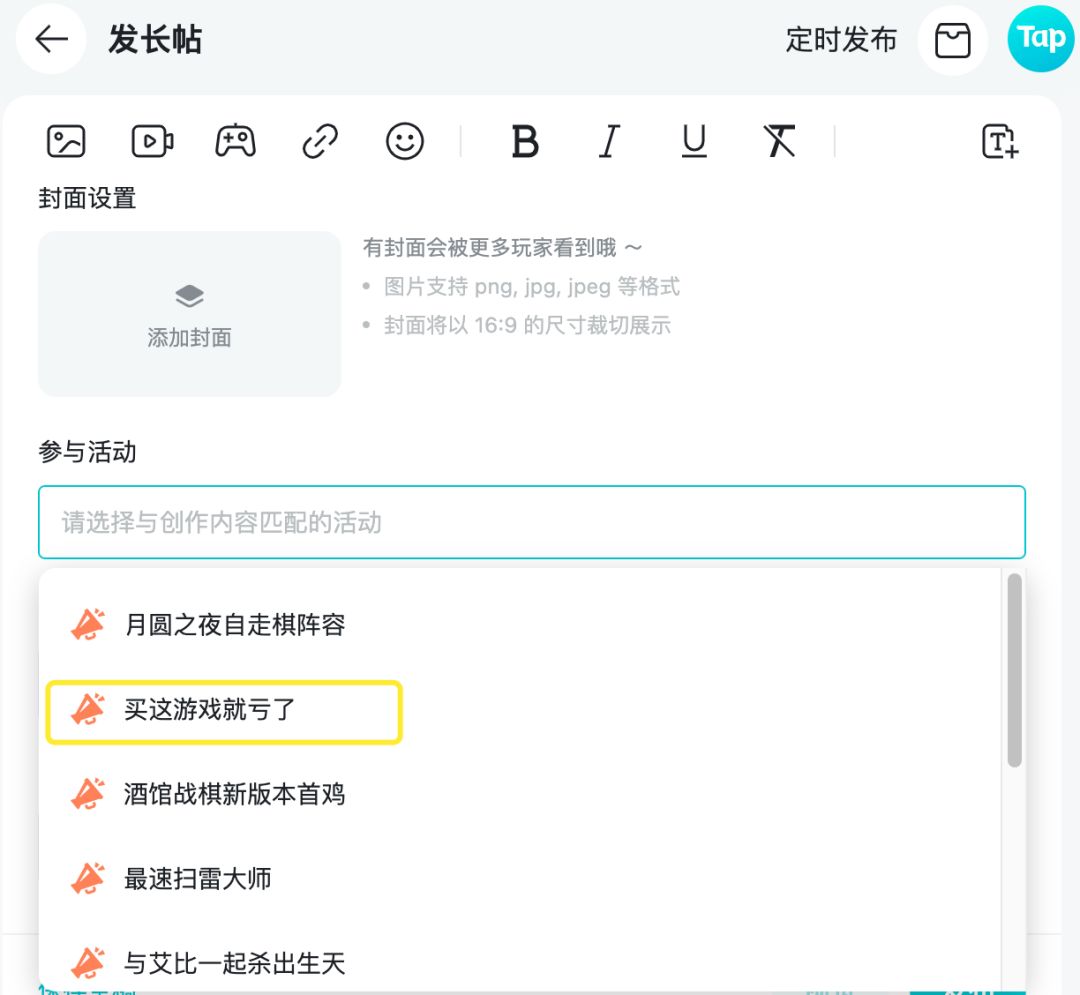Select the 月圆之夜自走棋阵容 activity
The image size is (1080, 995).
235,625
